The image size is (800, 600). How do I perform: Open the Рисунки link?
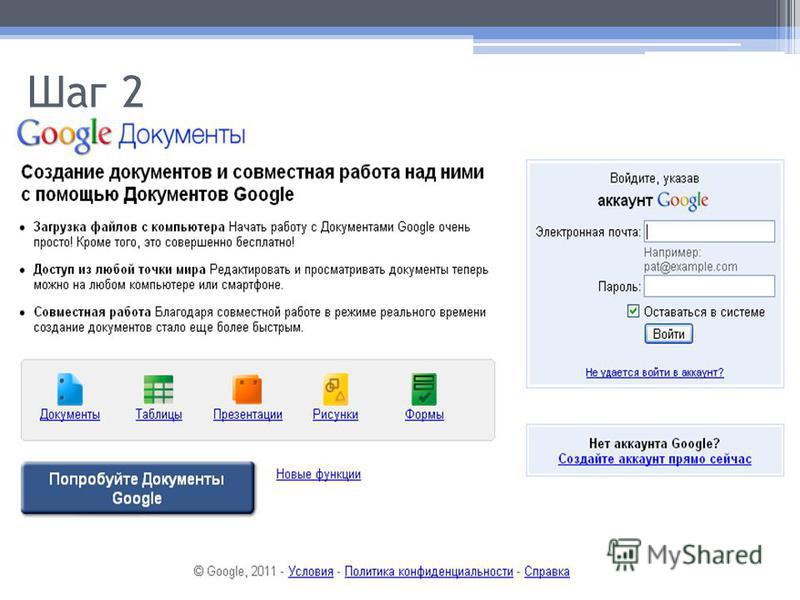click(x=335, y=414)
